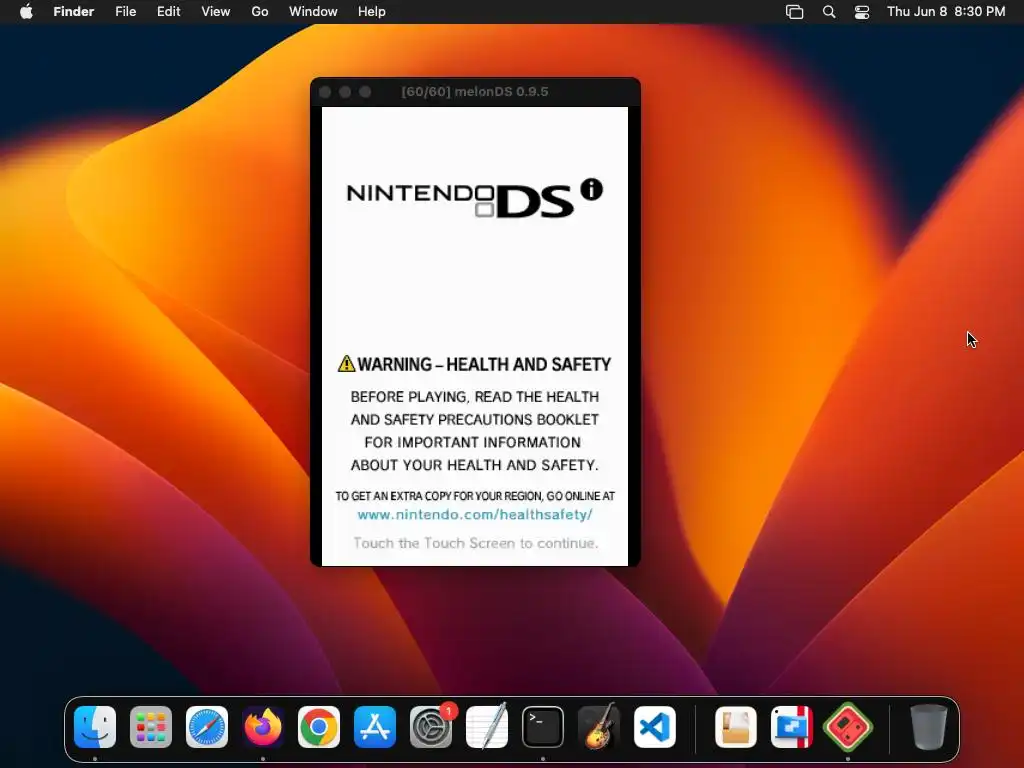
Task: Minimize the melonDS window
Action: pos(345,92)
